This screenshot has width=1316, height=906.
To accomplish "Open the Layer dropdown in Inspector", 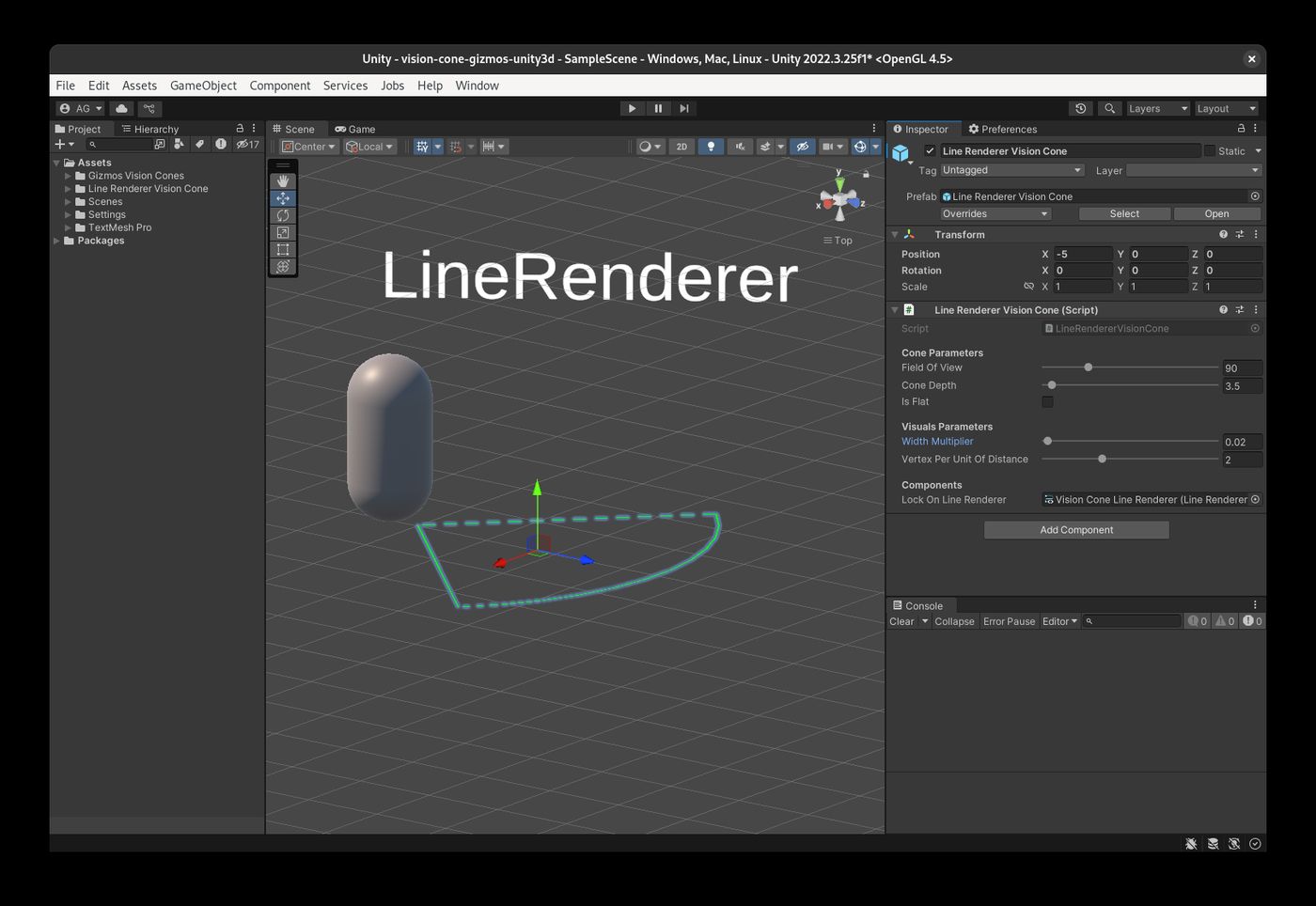I will [1193, 170].
